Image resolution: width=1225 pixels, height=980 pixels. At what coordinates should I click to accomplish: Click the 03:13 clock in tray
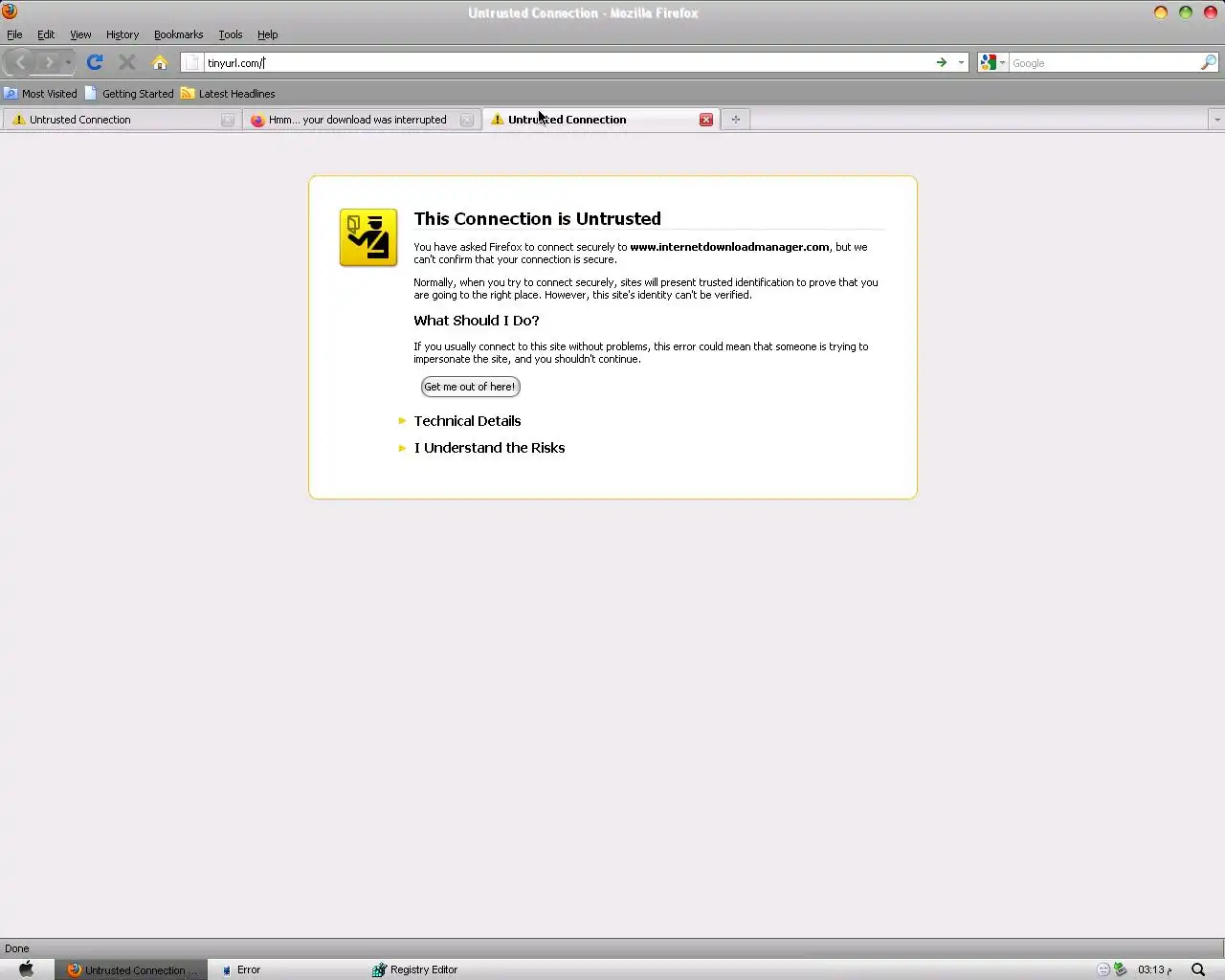(1154, 969)
